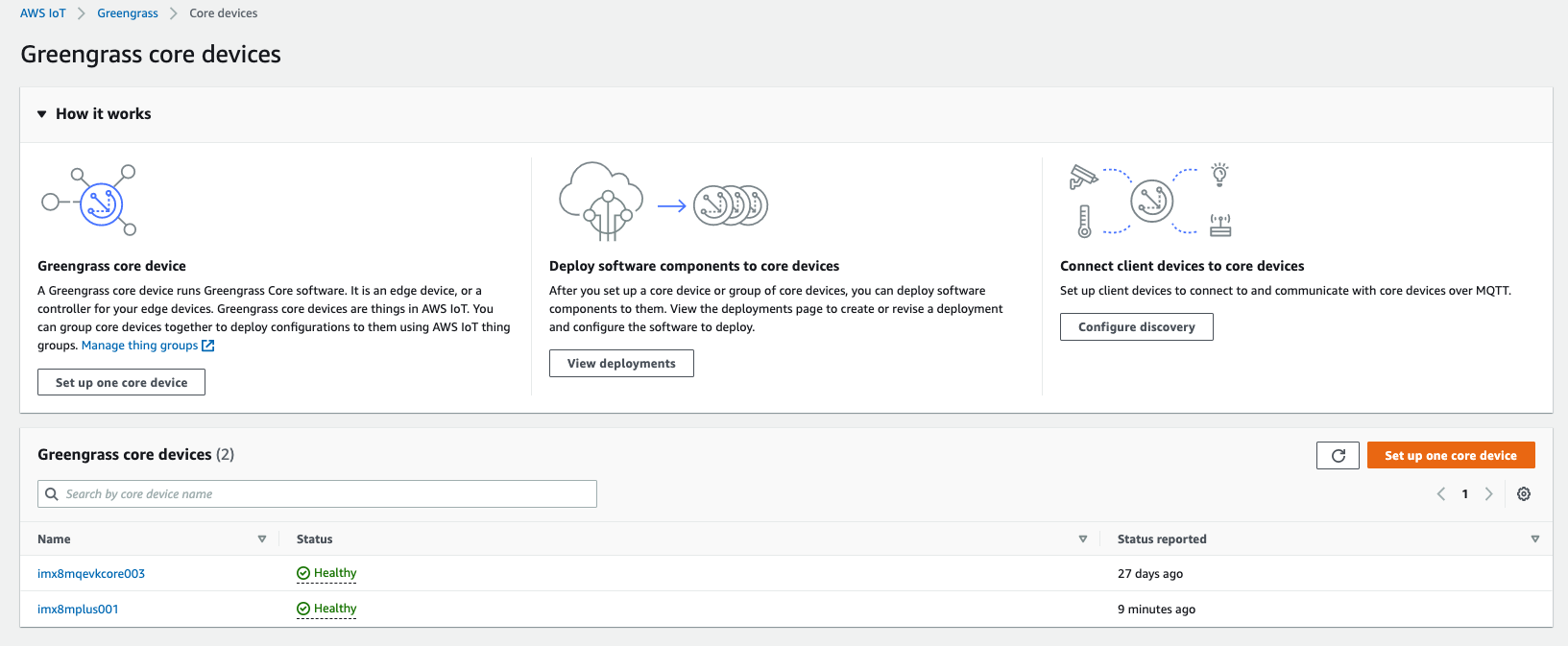Click orange Set up one core device button
The height and width of the screenshot is (646, 1568).
[x=1451, y=456]
